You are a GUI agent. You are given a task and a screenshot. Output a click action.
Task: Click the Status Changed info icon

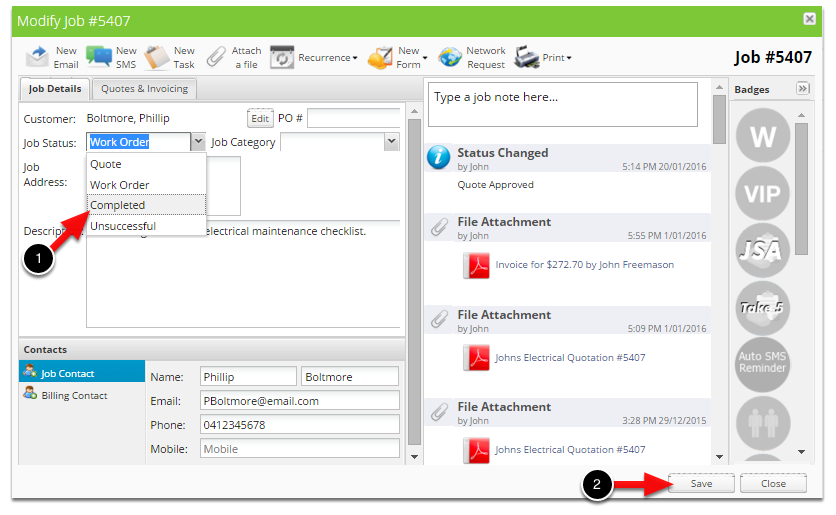438,157
